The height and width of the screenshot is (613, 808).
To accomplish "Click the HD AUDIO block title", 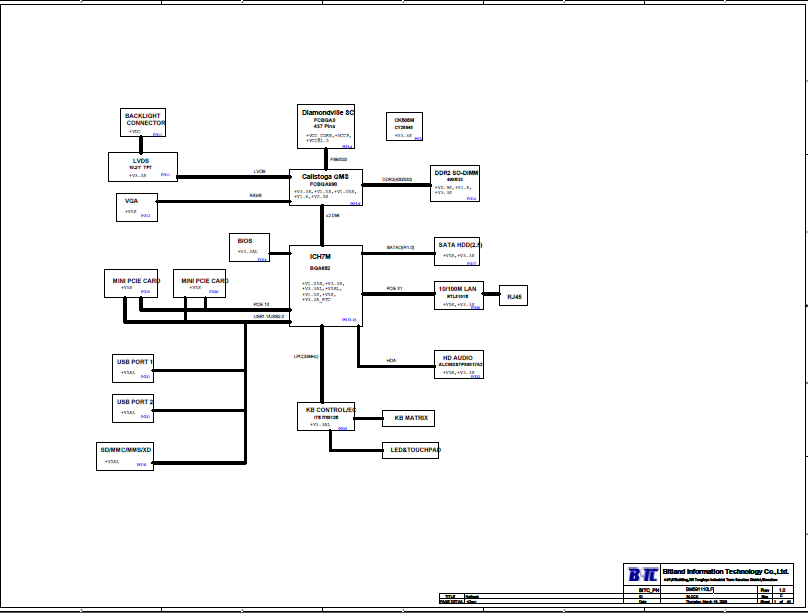I will 458,357.
